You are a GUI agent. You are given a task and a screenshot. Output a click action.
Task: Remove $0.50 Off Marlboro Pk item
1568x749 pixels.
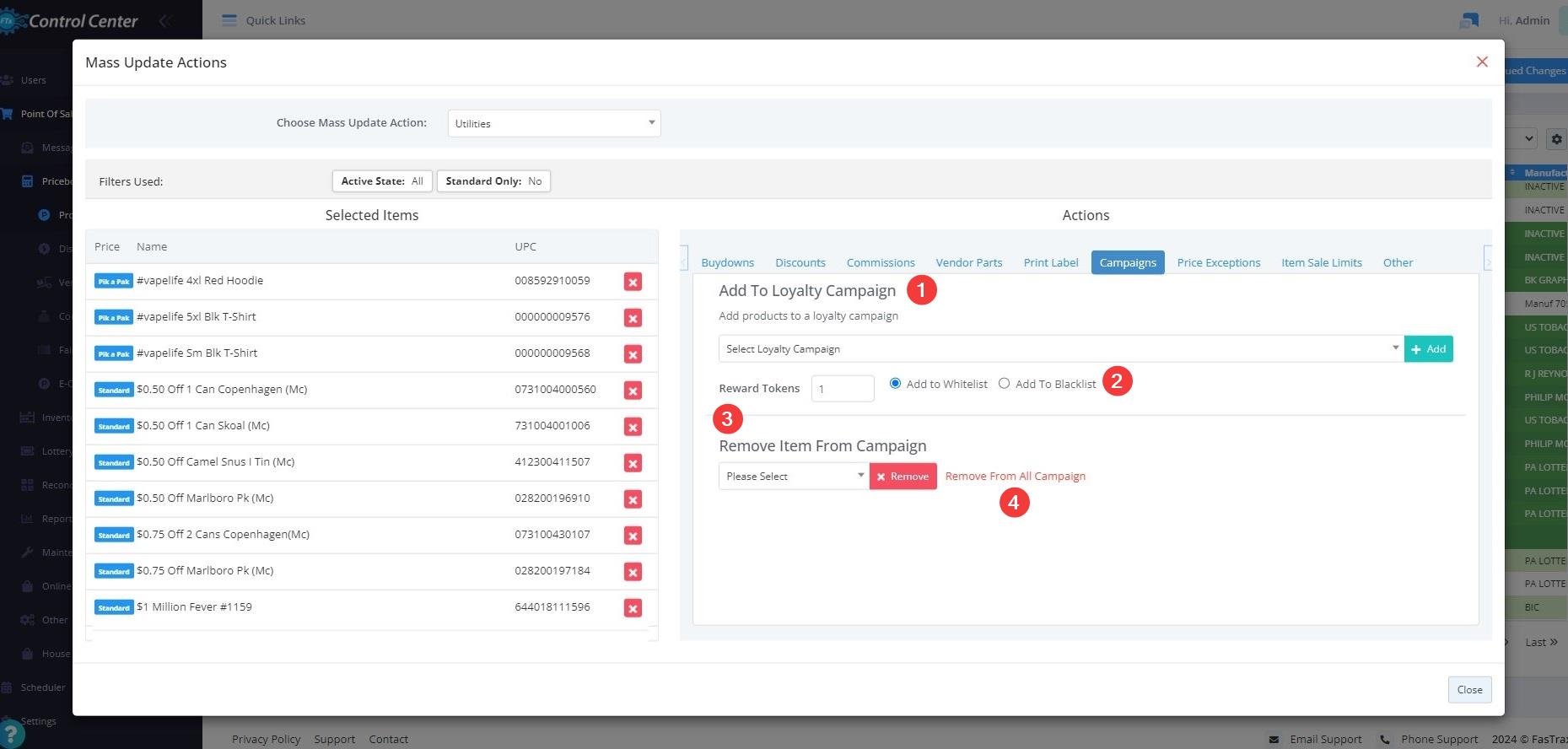[633, 499]
